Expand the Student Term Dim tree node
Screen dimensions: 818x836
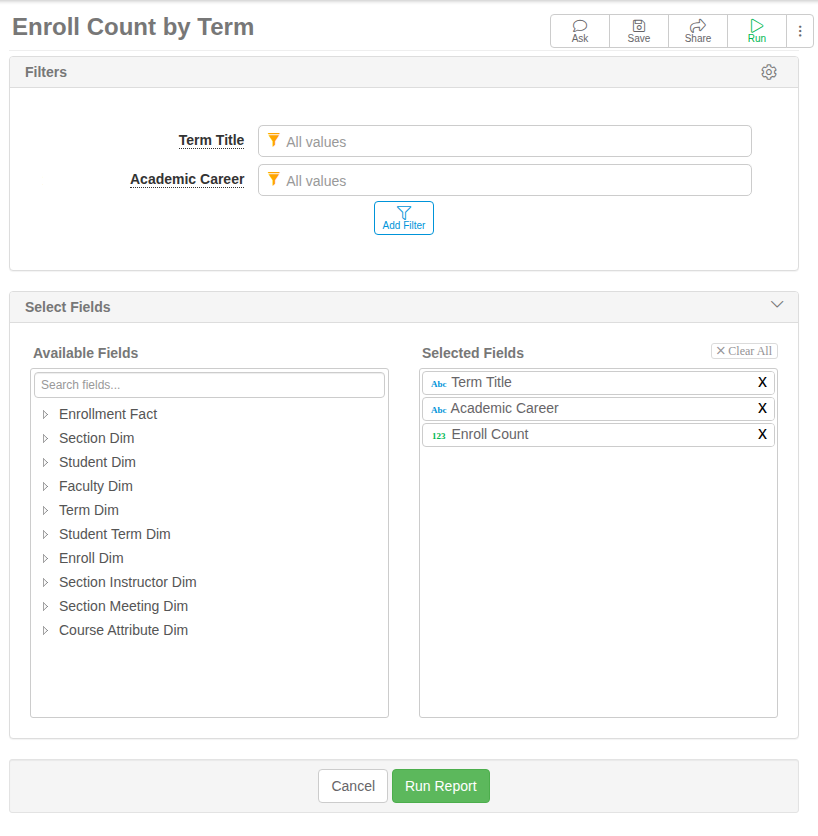coord(45,534)
